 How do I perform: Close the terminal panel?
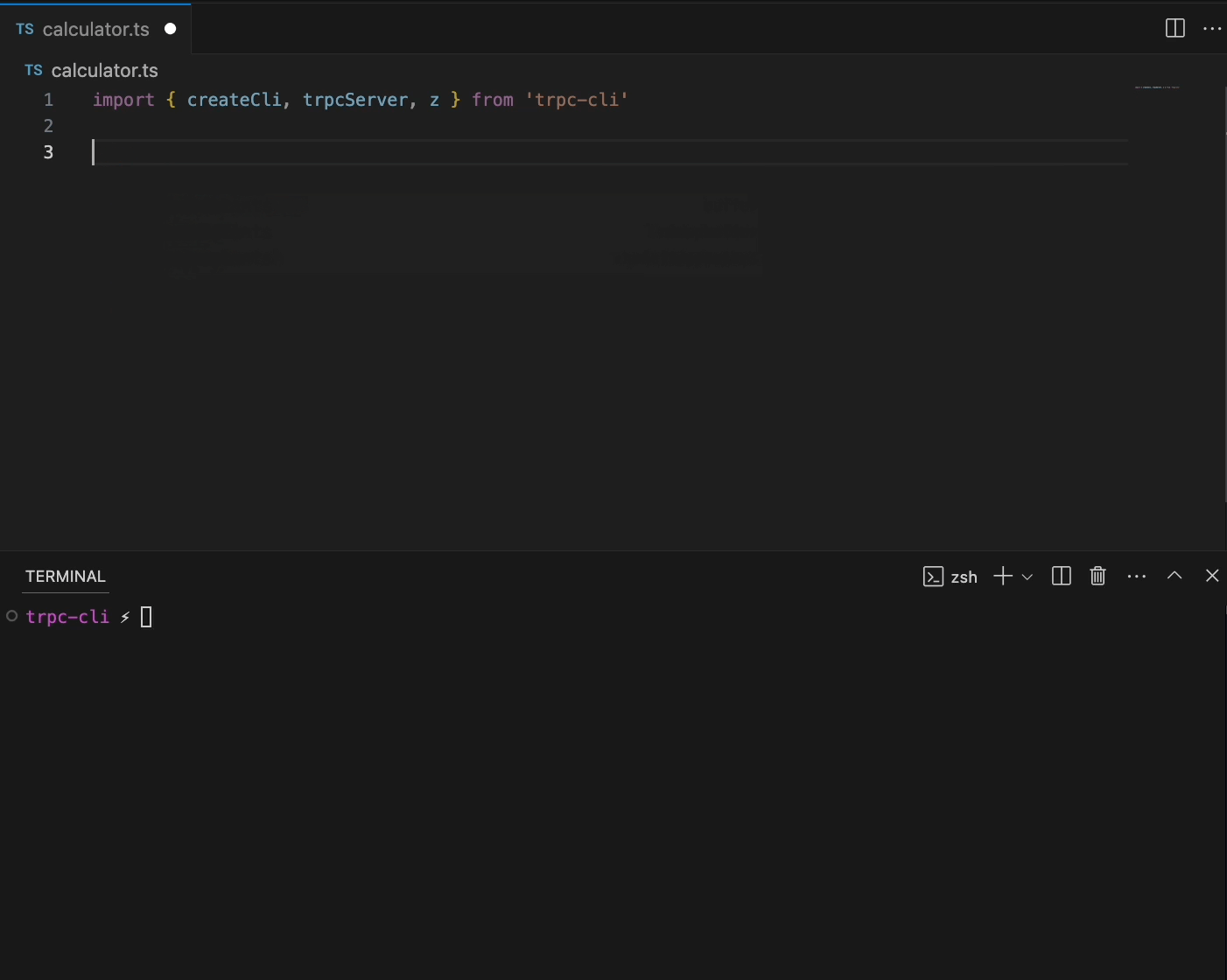point(1212,575)
